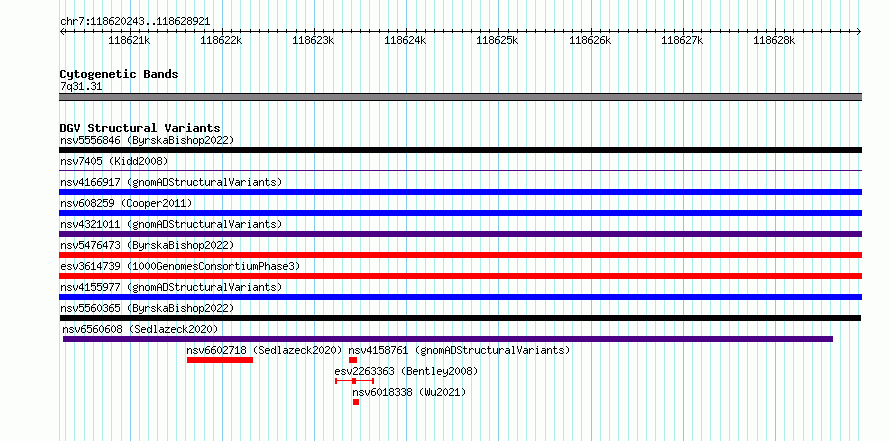Click the red esv2263363 glyph with whiskers
The image size is (890, 441).
(x=354, y=381)
